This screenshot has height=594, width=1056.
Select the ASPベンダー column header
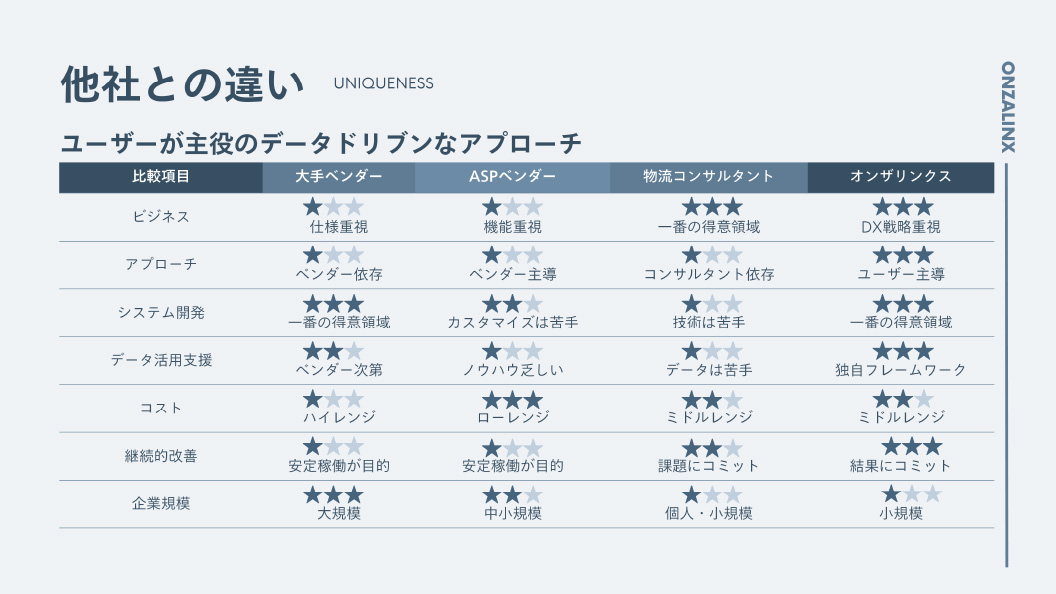pyautogui.click(x=512, y=177)
